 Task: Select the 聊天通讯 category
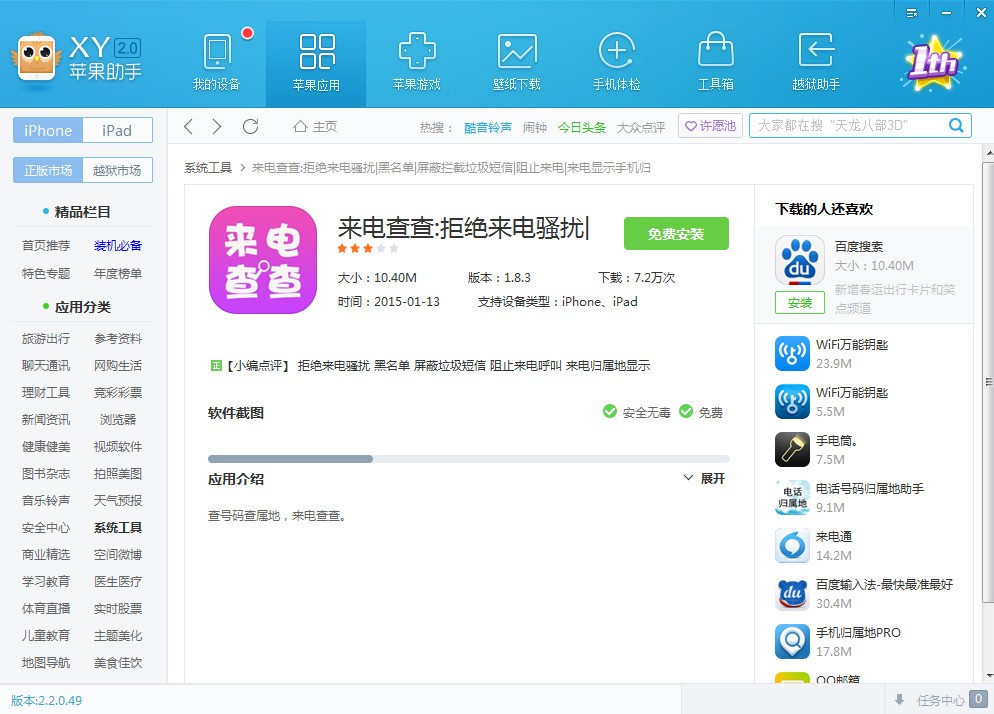point(46,365)
